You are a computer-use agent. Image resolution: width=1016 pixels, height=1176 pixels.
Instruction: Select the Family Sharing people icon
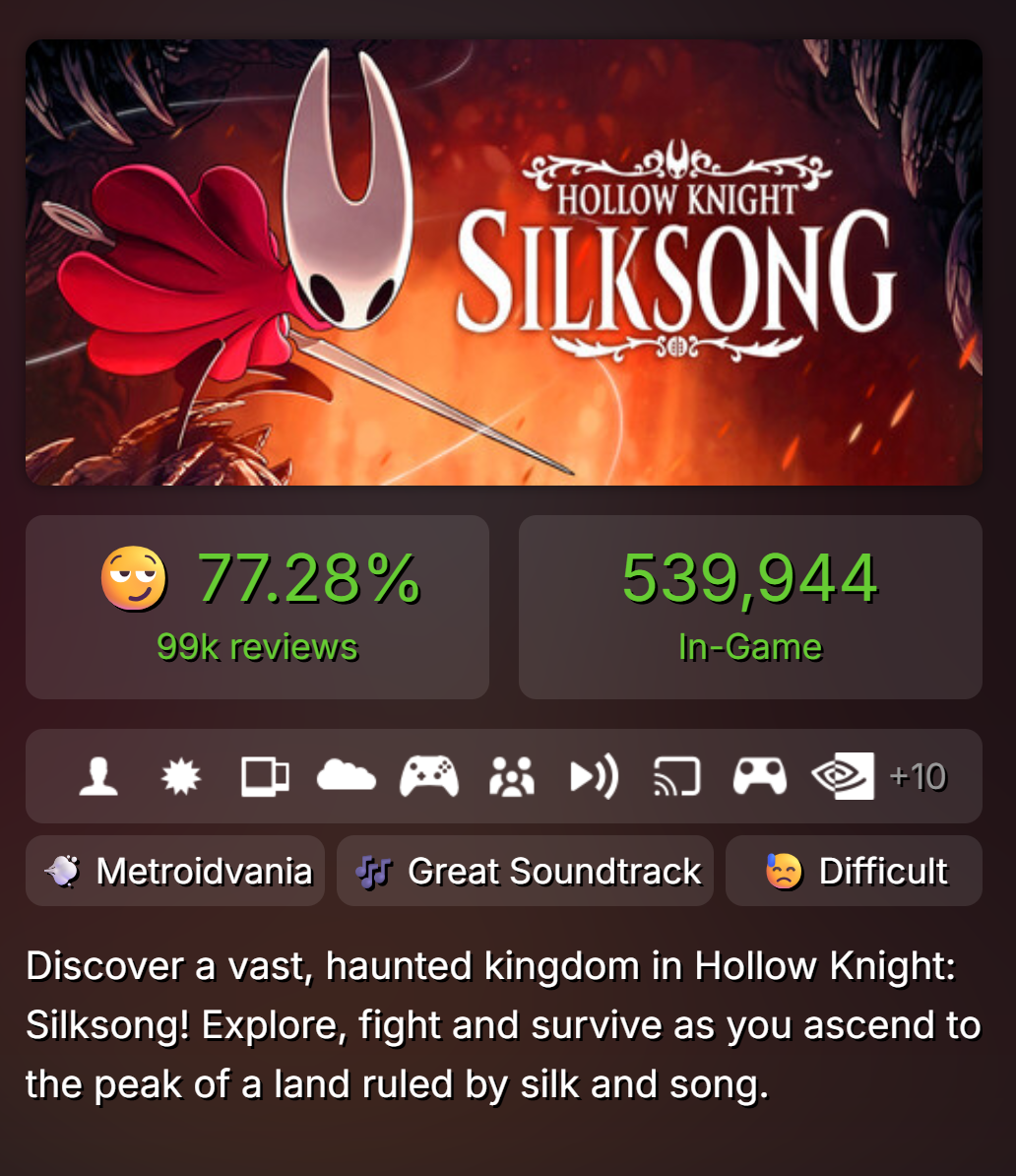click(511, 776)
